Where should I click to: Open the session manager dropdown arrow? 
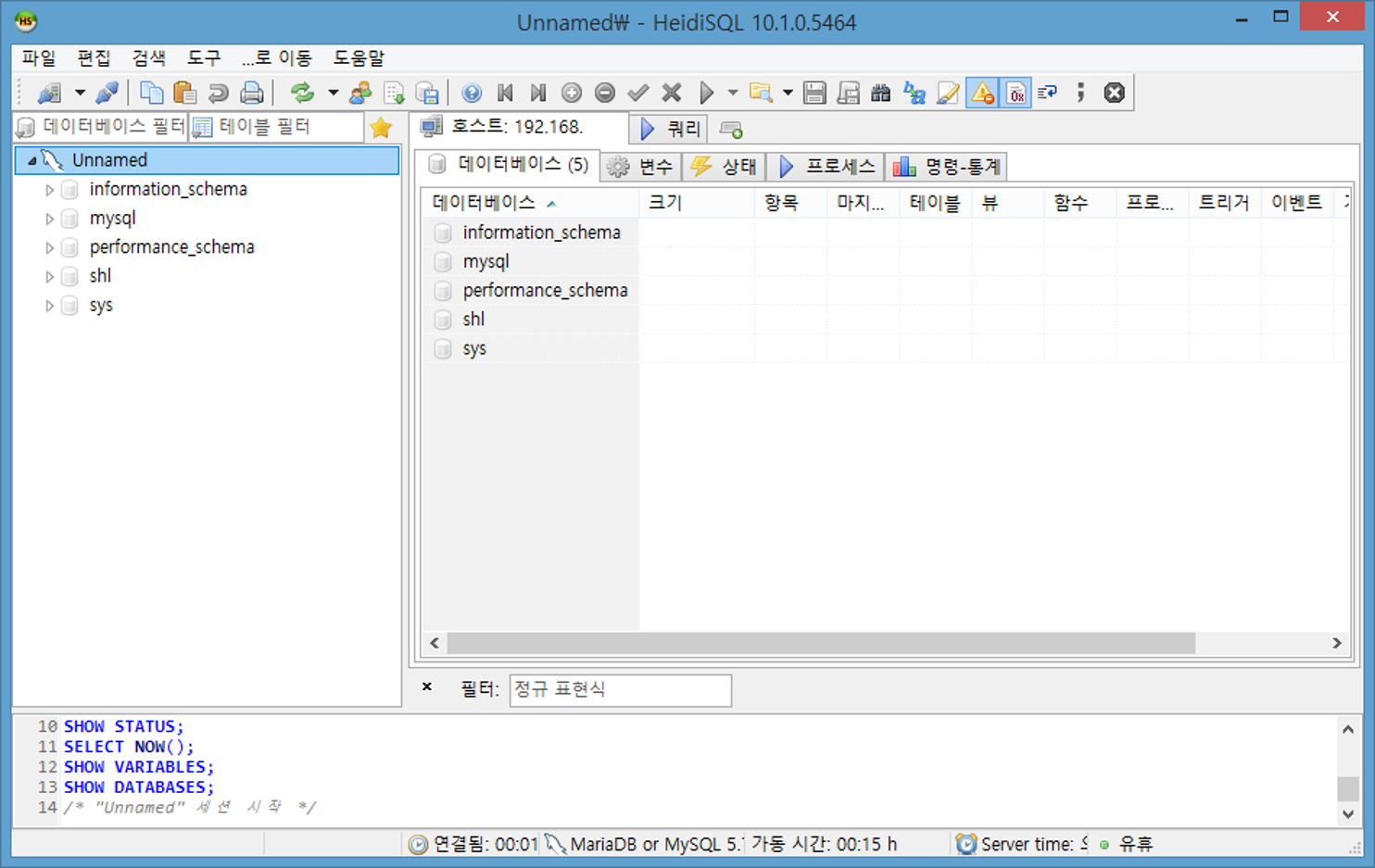click(x=80, y=93)
